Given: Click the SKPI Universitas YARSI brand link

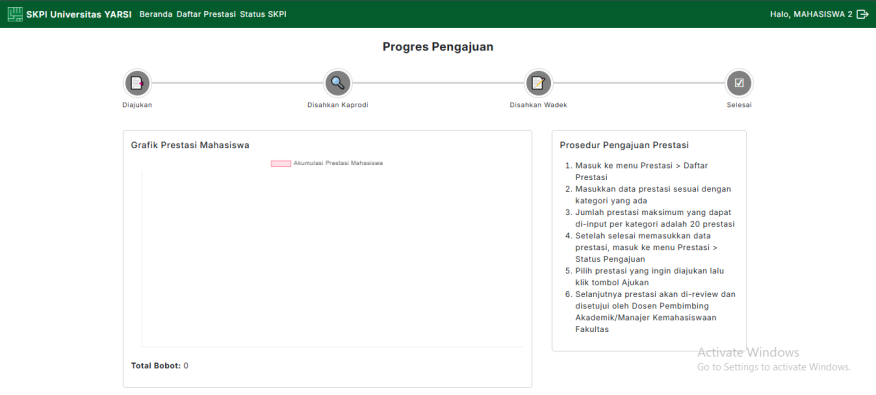Looking at the screenshot, I should [x=79, y=15].
